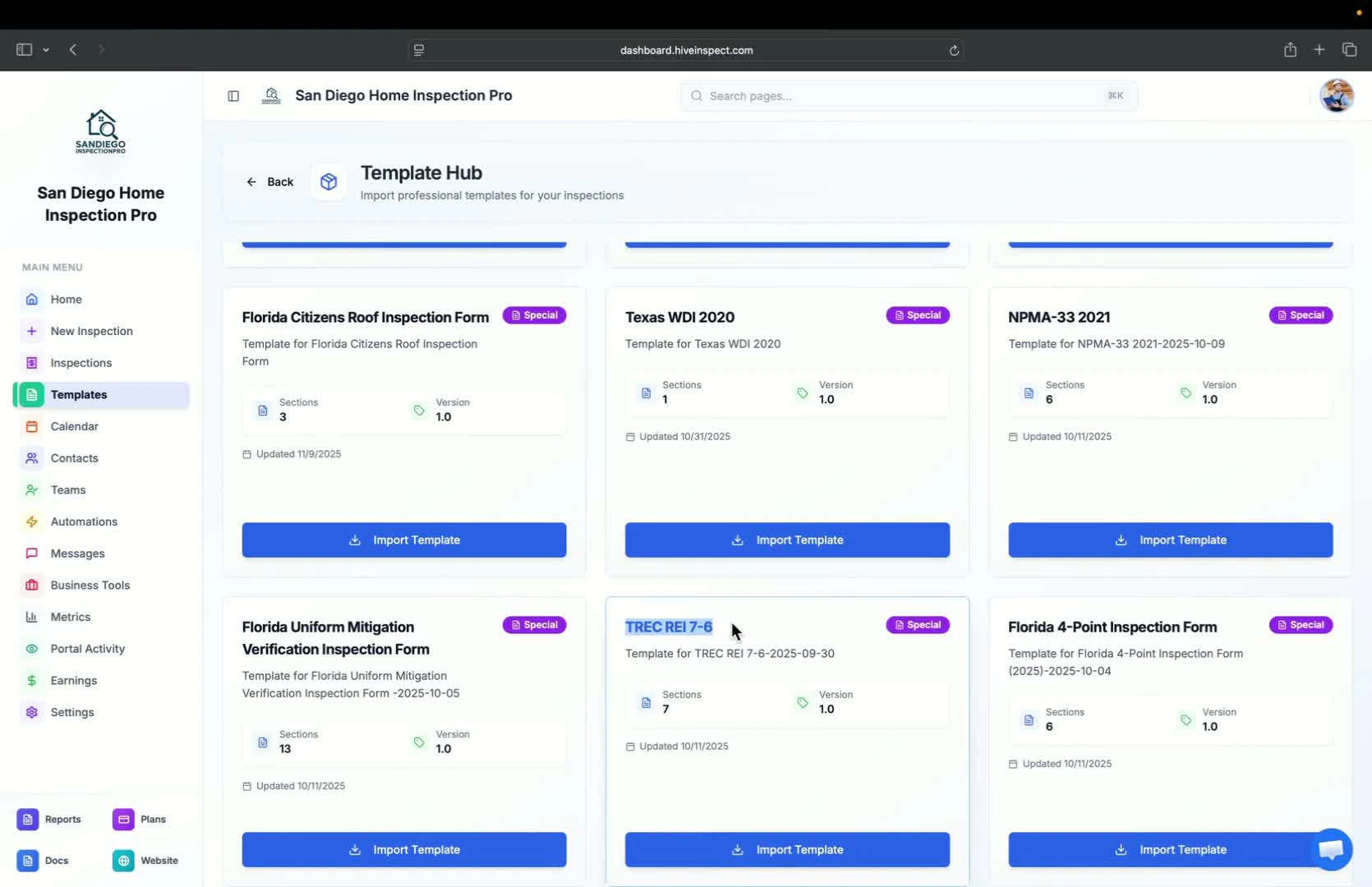
Task: Open the Automations lightning icon
Action: point(31,522)
